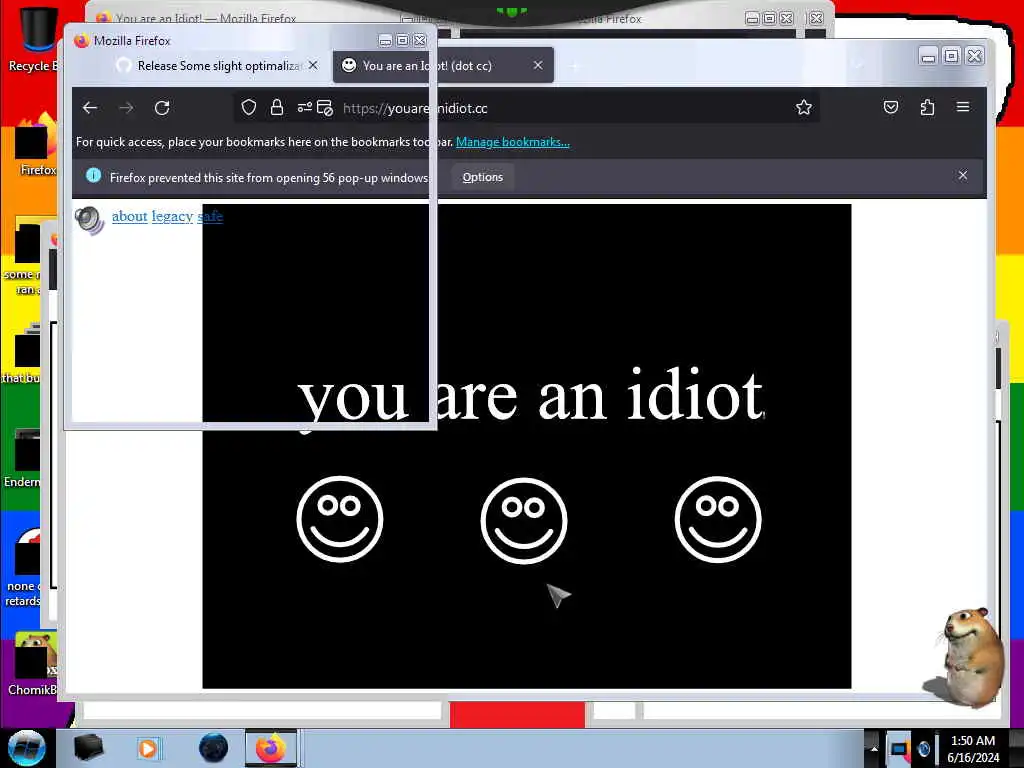Viewport: 1024px width, 768px height.
Task: Open pop-up blocker Options button
Action: [483, 177]
